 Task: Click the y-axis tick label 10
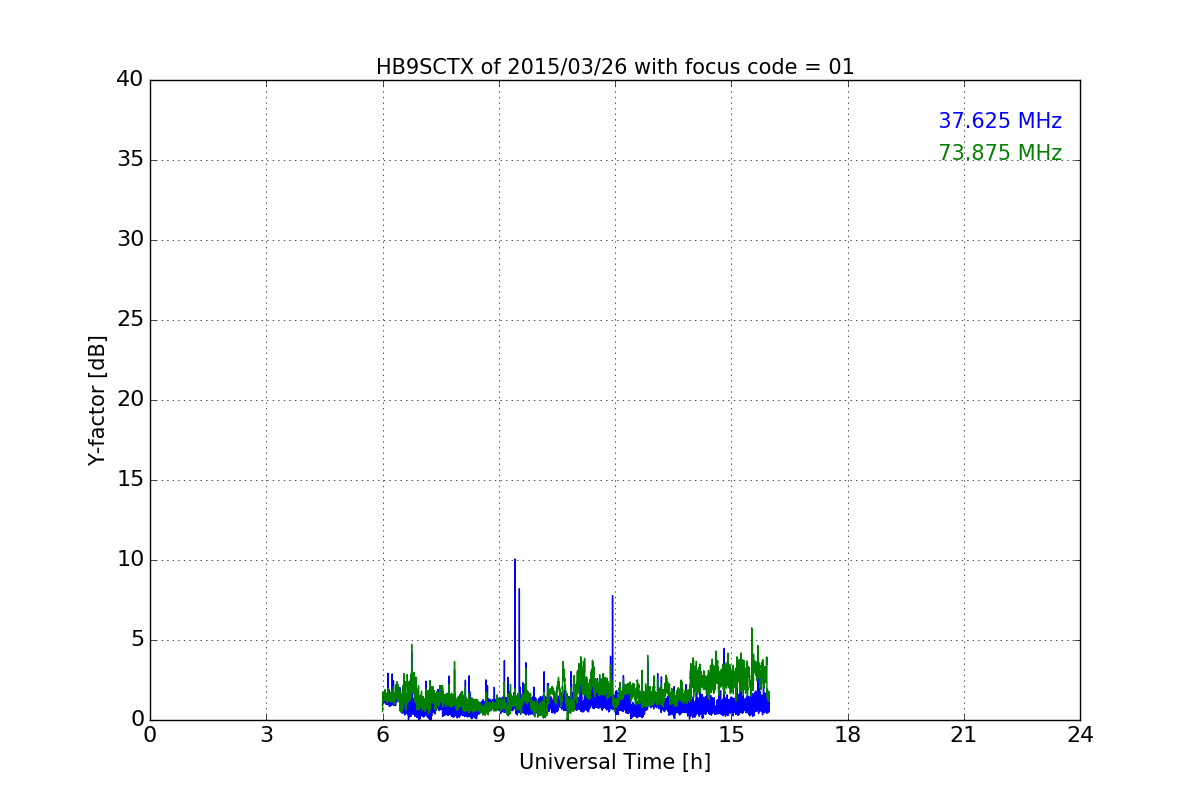pos(130,560)
